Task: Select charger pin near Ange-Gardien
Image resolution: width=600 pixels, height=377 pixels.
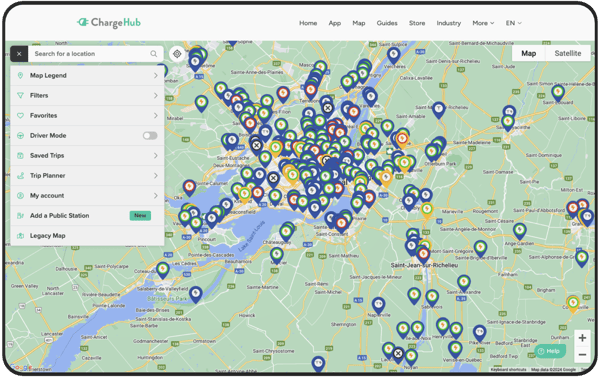Action: pos(520,232)
